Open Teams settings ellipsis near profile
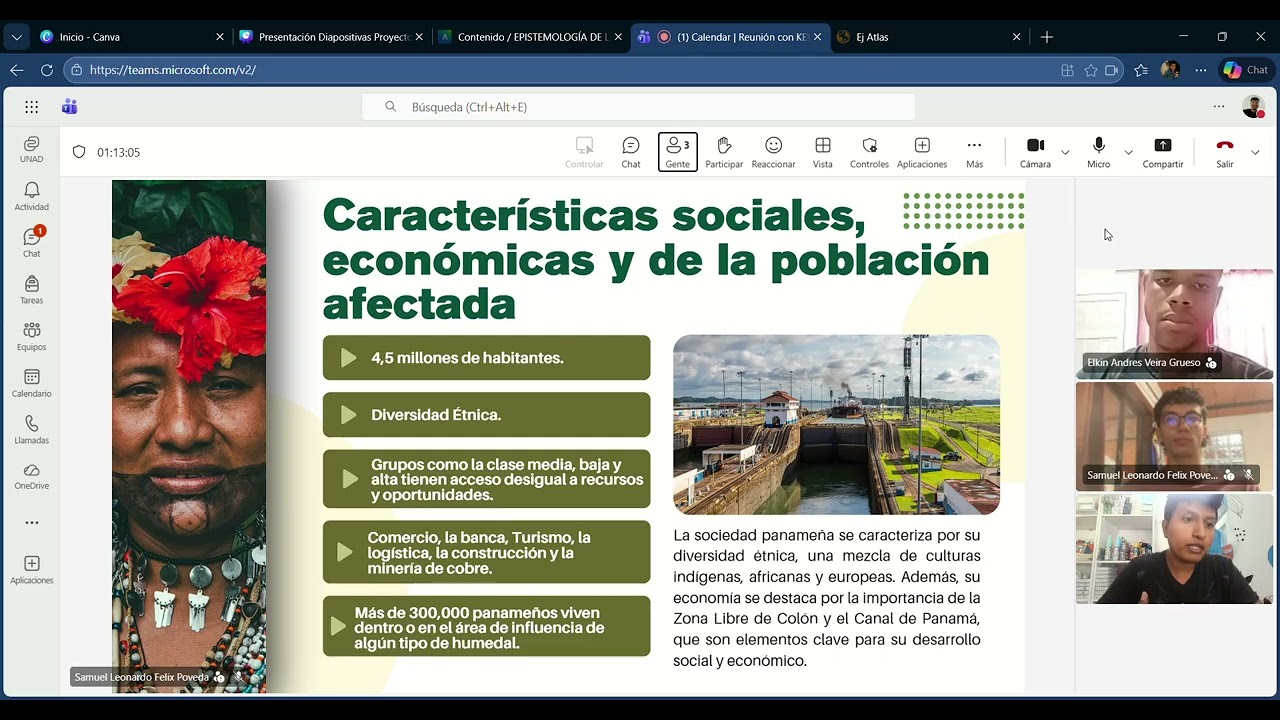This screenshot has height=720, width=1280. pyautogui.click(x=1218, y=106)
